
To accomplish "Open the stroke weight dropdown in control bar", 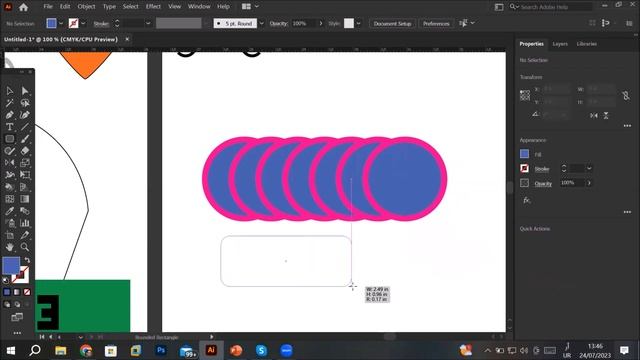I will click(148, 24).
